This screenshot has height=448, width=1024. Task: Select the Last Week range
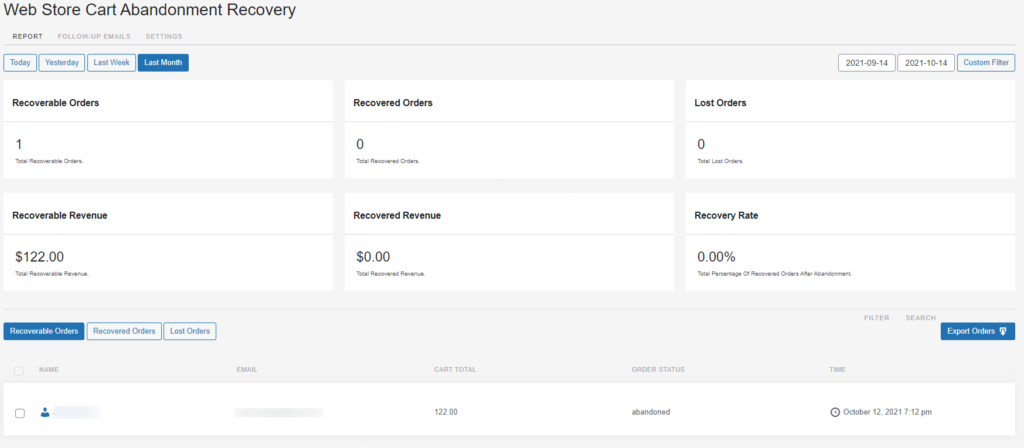[x=111, y=62]
